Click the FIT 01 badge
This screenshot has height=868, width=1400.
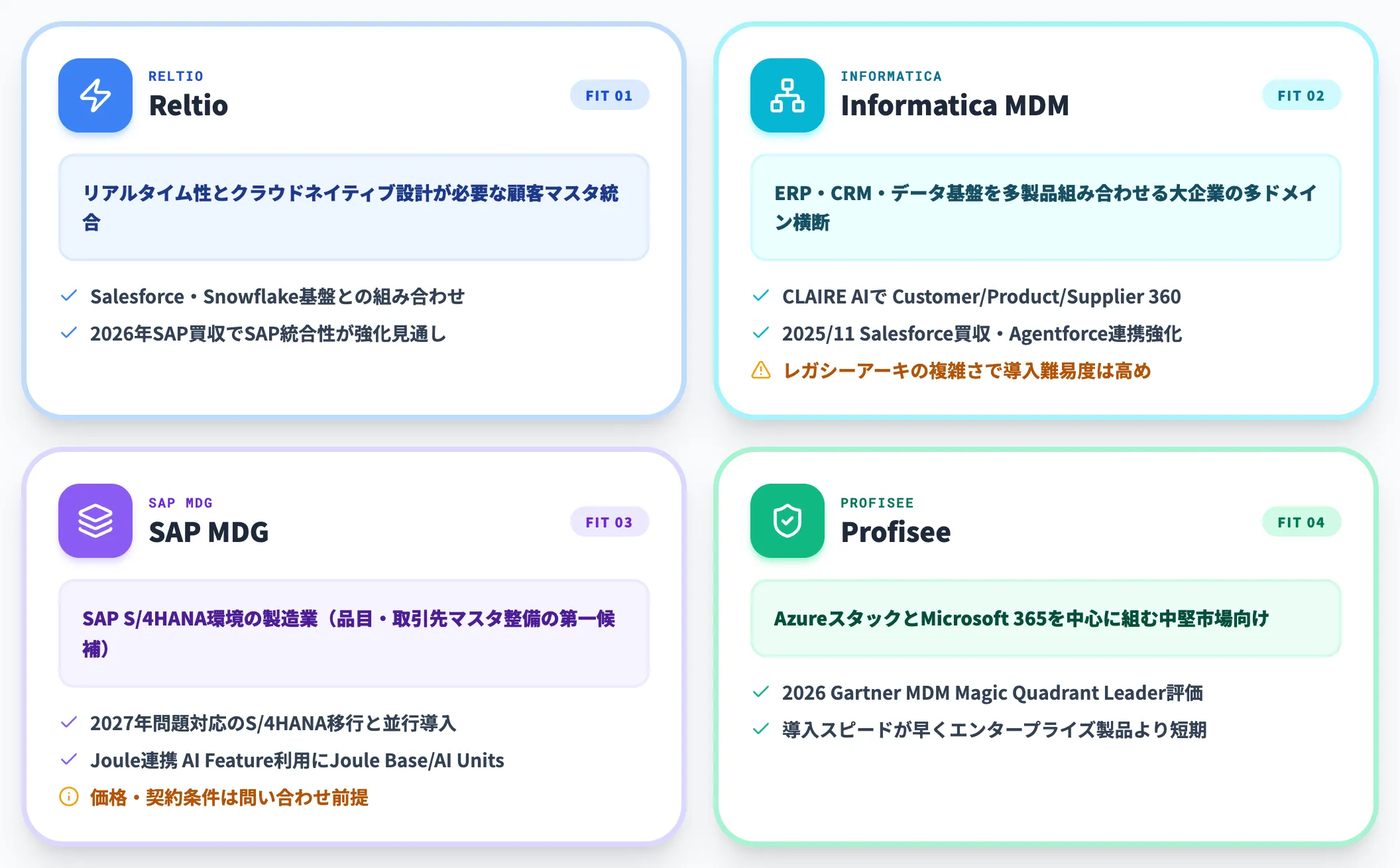click(609, 95)
